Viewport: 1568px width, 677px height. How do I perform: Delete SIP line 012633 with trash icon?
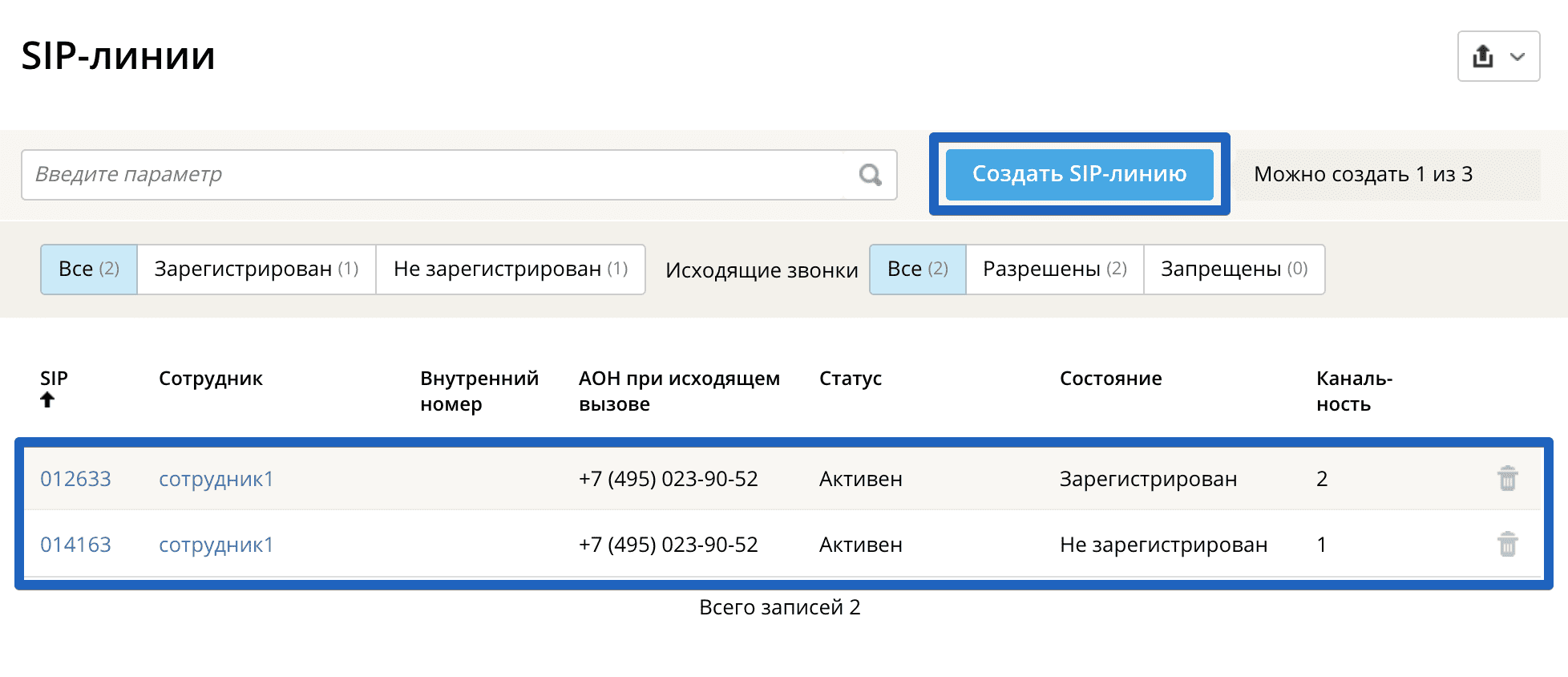coord(1507,478)
